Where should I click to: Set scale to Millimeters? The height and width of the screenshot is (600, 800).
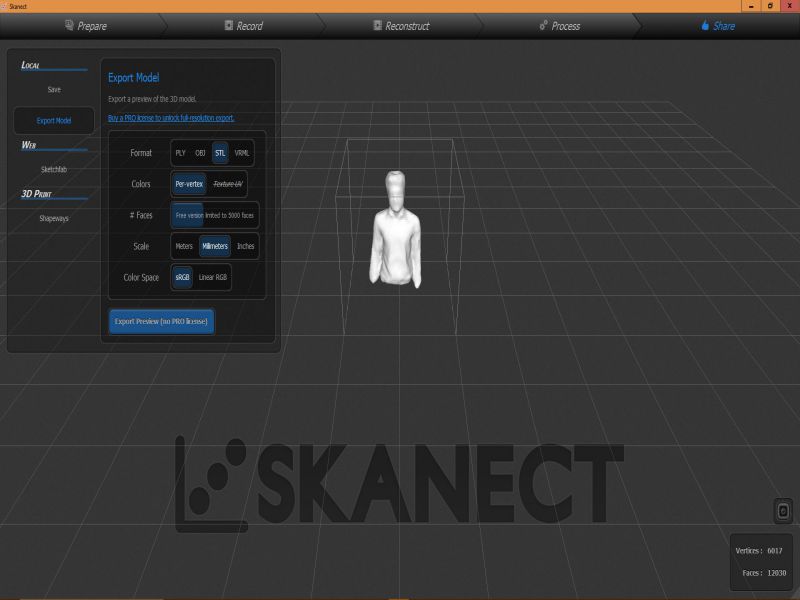click(x=215, y=246)
